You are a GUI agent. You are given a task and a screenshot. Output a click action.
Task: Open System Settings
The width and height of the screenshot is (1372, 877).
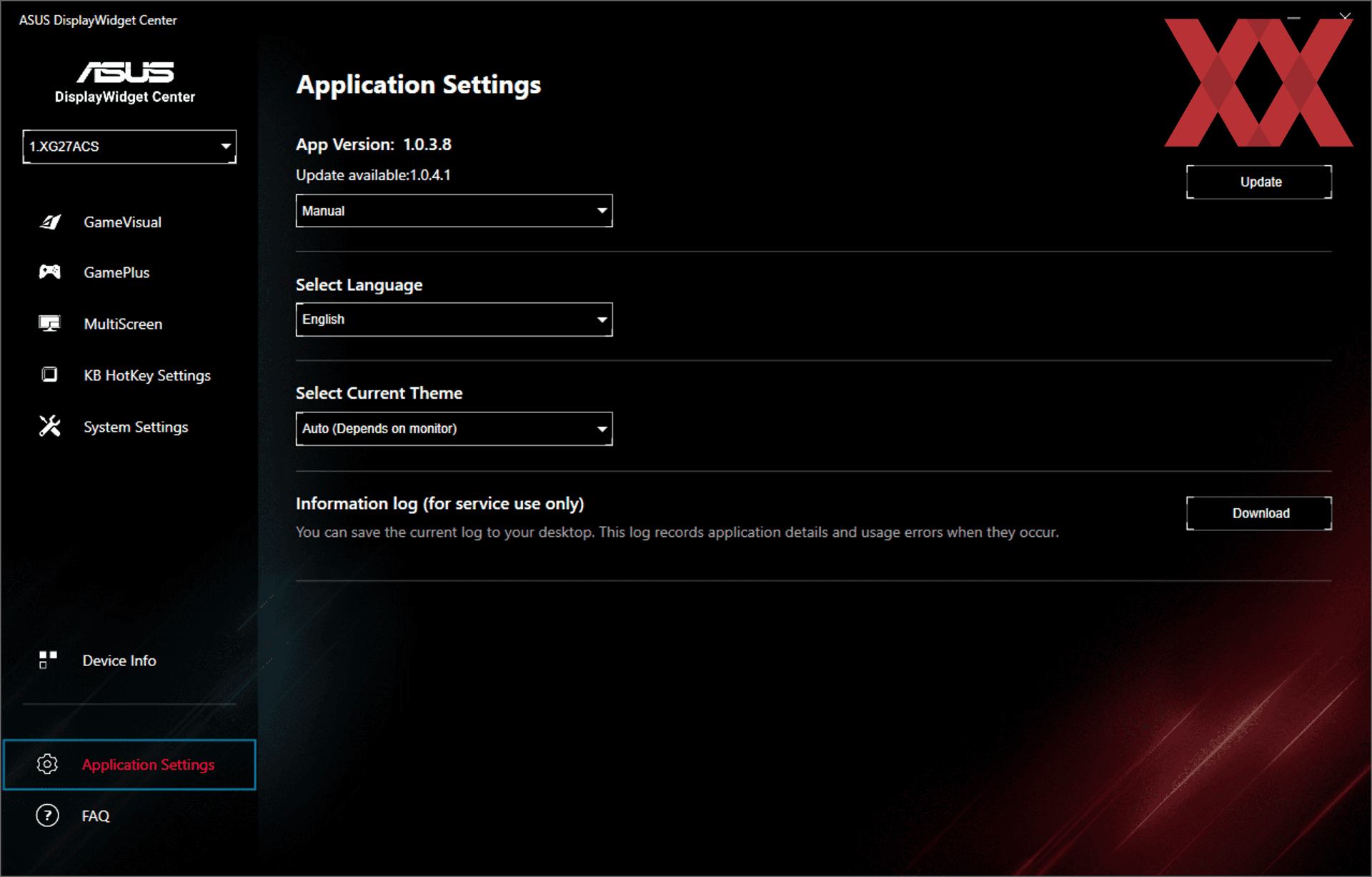[x=136, y=427]
